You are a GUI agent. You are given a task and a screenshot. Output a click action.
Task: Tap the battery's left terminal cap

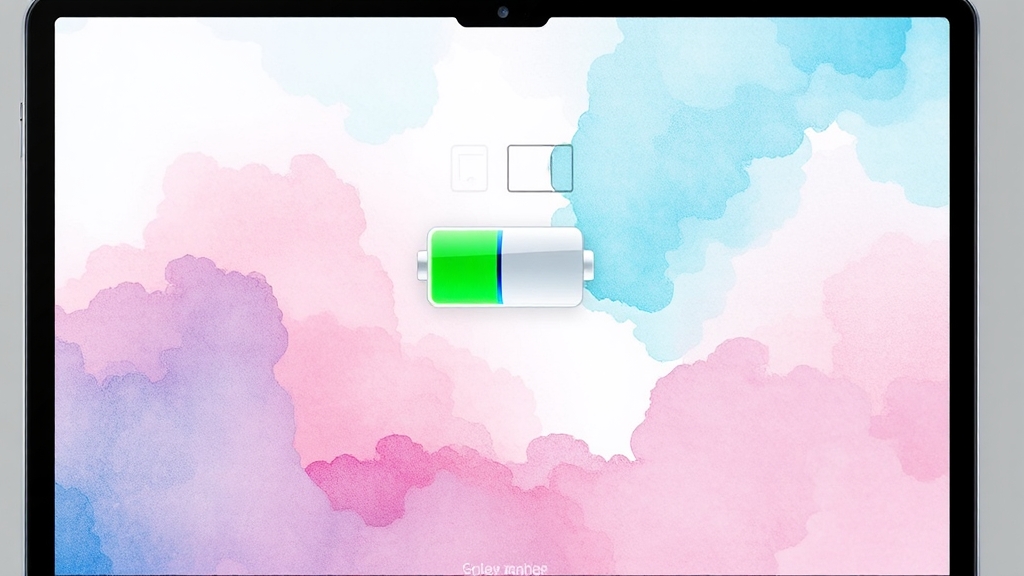[x=423, y=266]
